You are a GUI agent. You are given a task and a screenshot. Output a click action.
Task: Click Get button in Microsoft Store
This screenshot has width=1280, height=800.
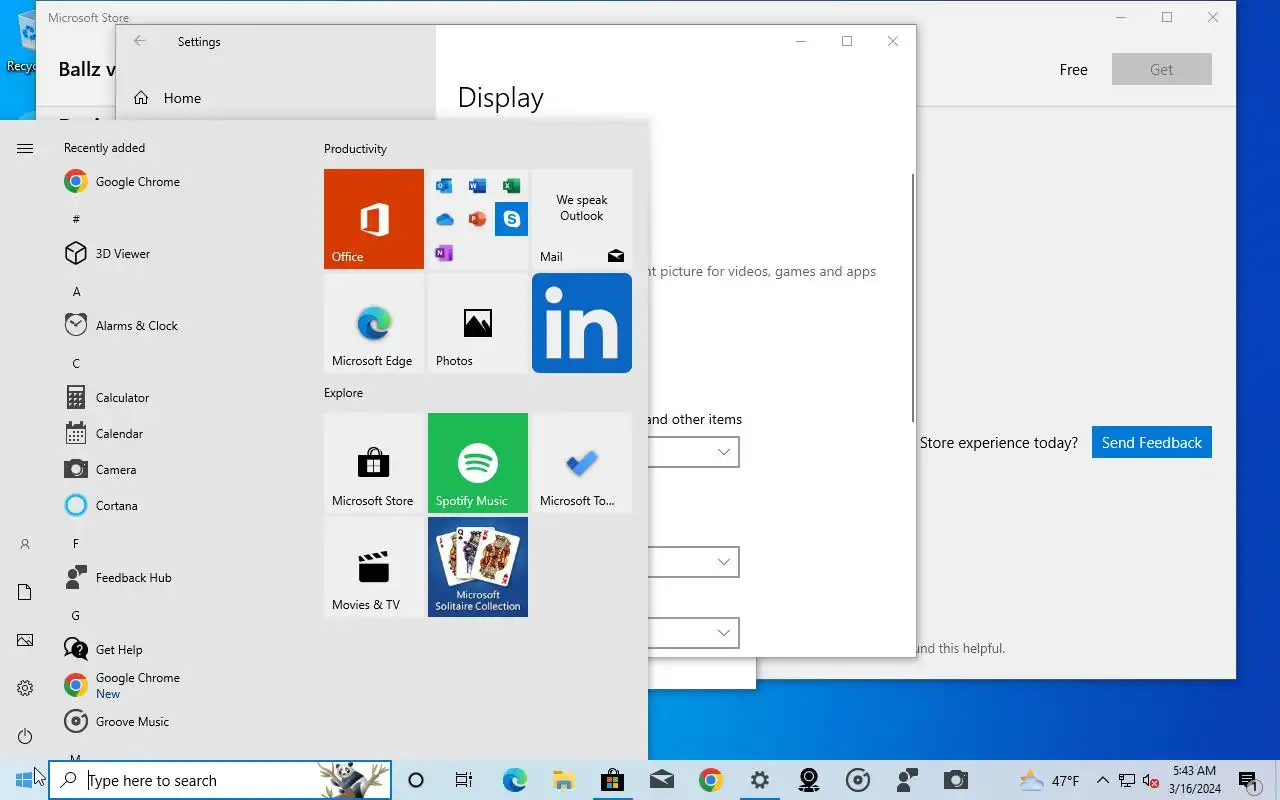1161,69
